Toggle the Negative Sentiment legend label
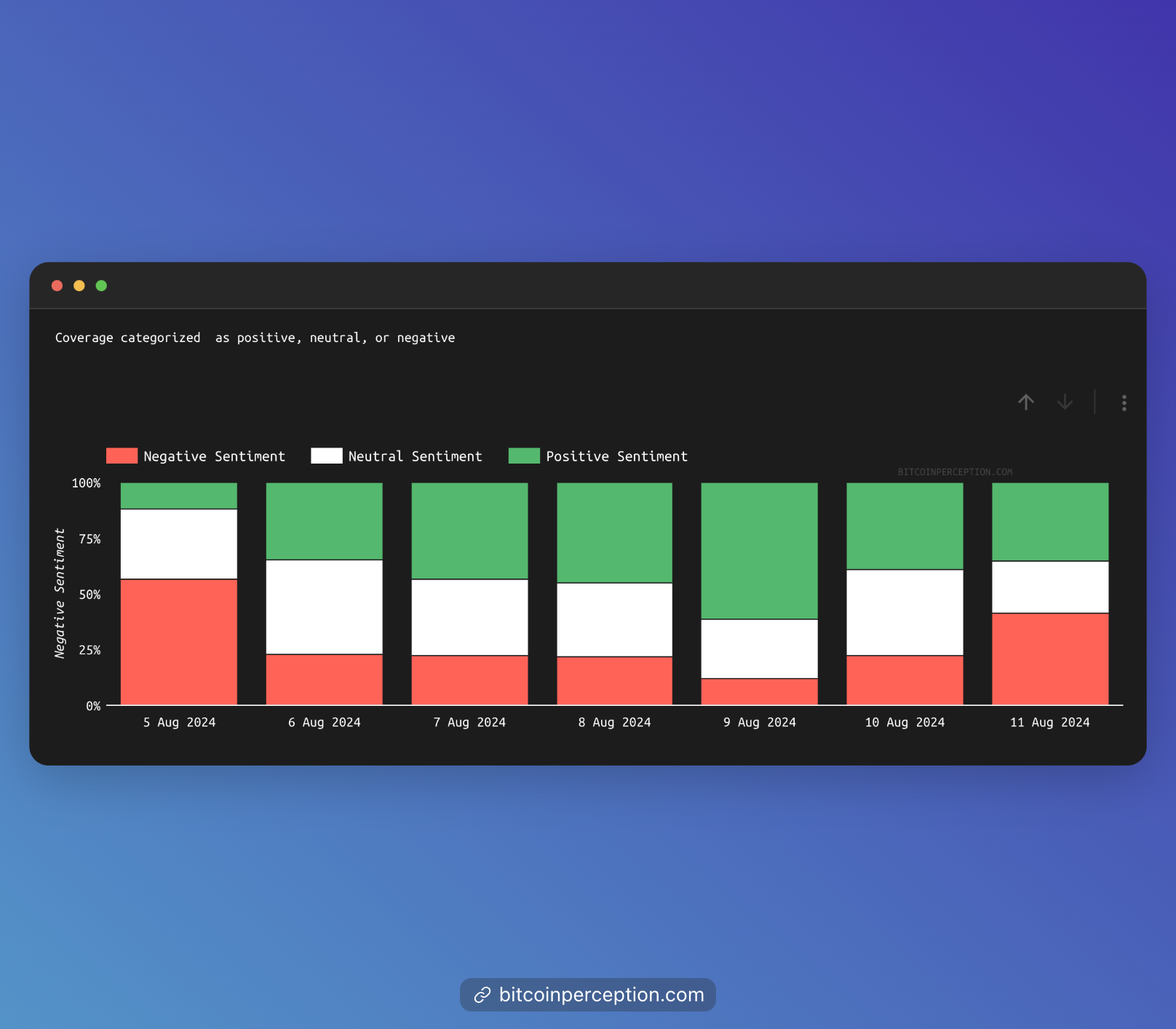This screenshot has width=1176, height=1029. 214,456
